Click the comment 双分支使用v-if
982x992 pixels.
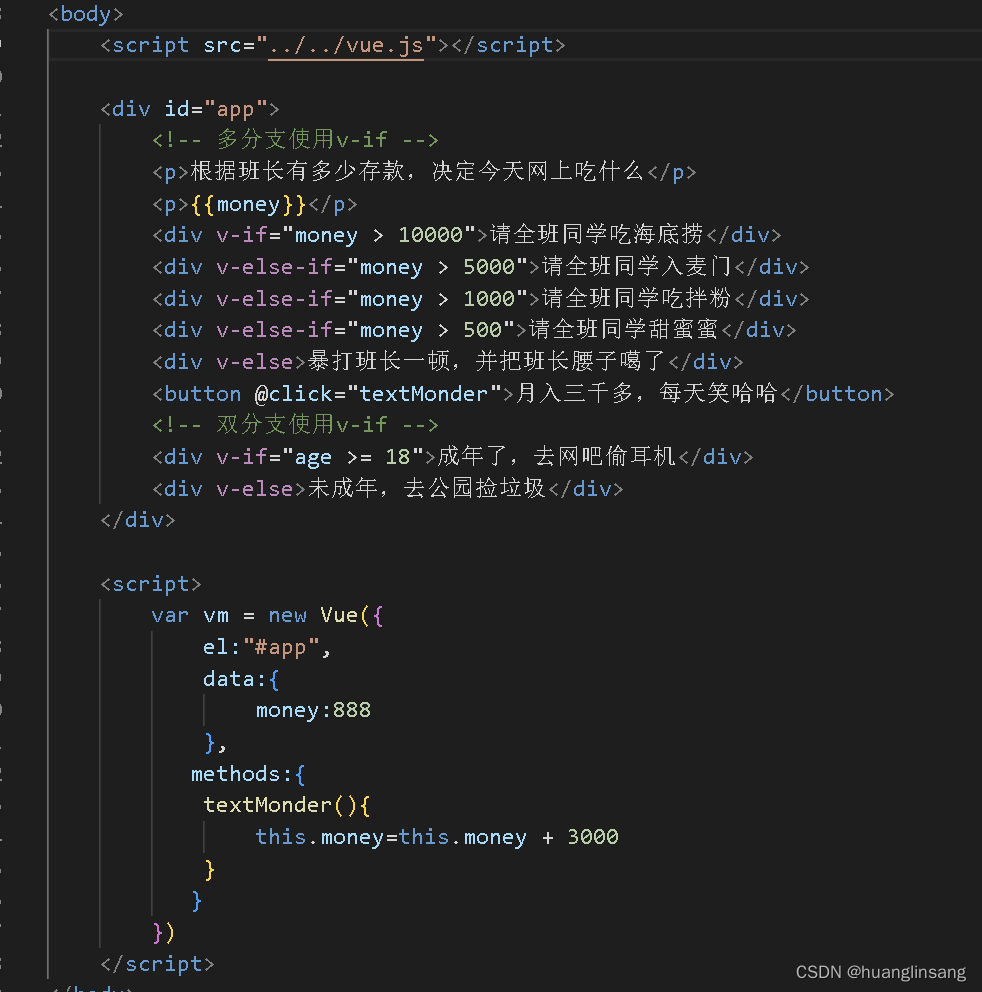(x=295, y=425)
